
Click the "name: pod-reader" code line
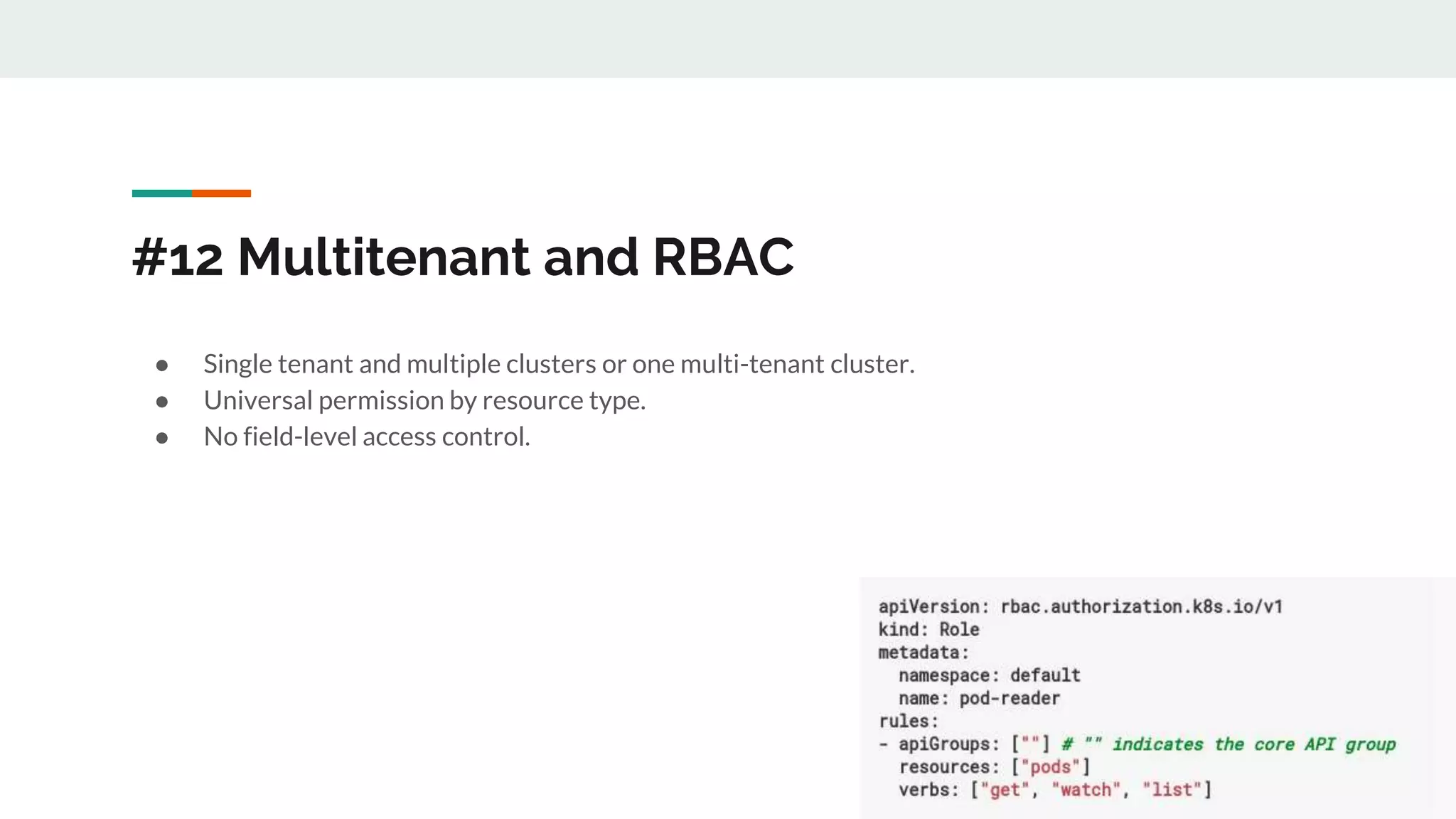tap(979, 698)
